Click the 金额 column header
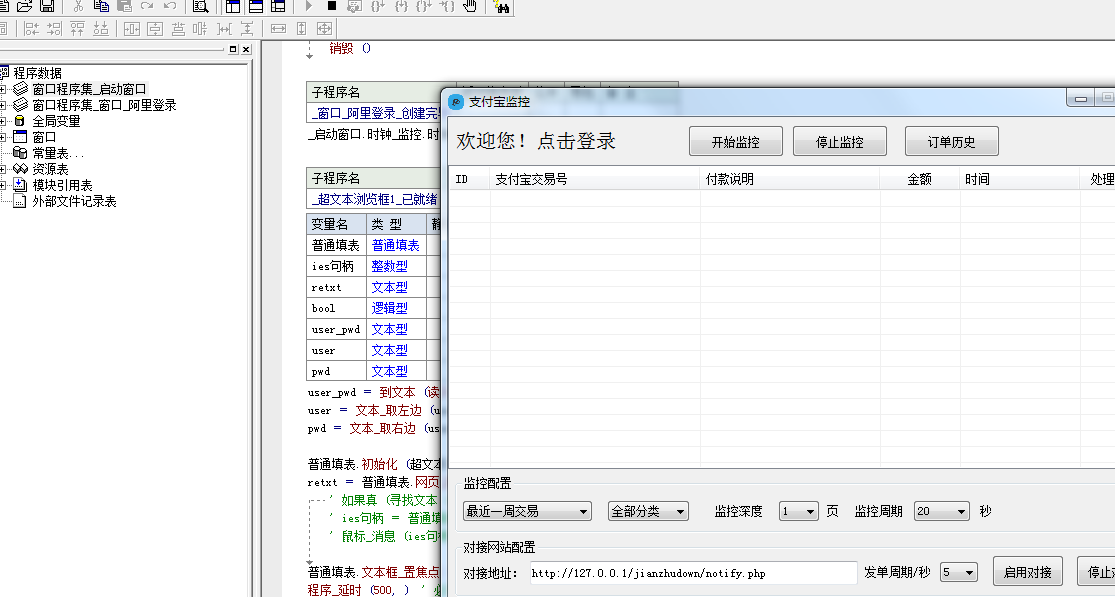Viewport: 1115px width, 597px height. [x=919, y=179]
